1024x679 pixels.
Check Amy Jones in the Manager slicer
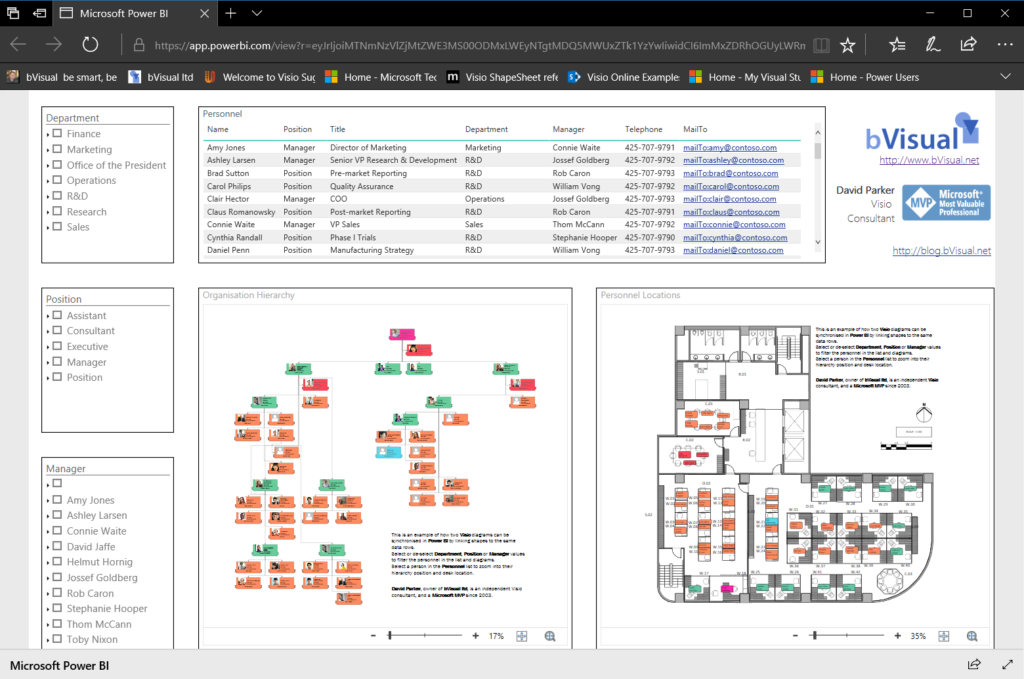coord(58,499)
